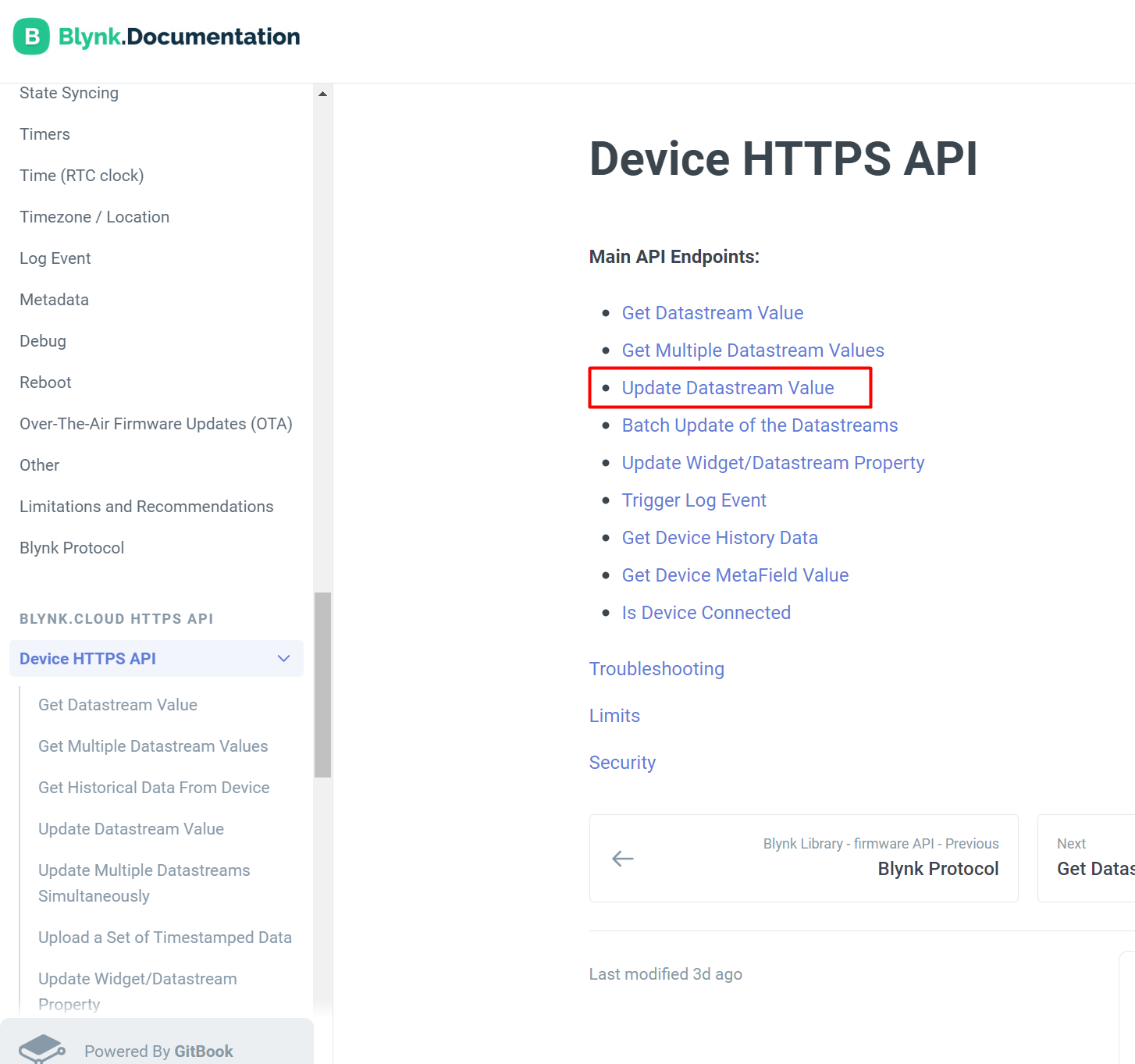Click Update Widget/Datastream Property content link
Screen dimensions: 1135x1064
coord(774,463)
